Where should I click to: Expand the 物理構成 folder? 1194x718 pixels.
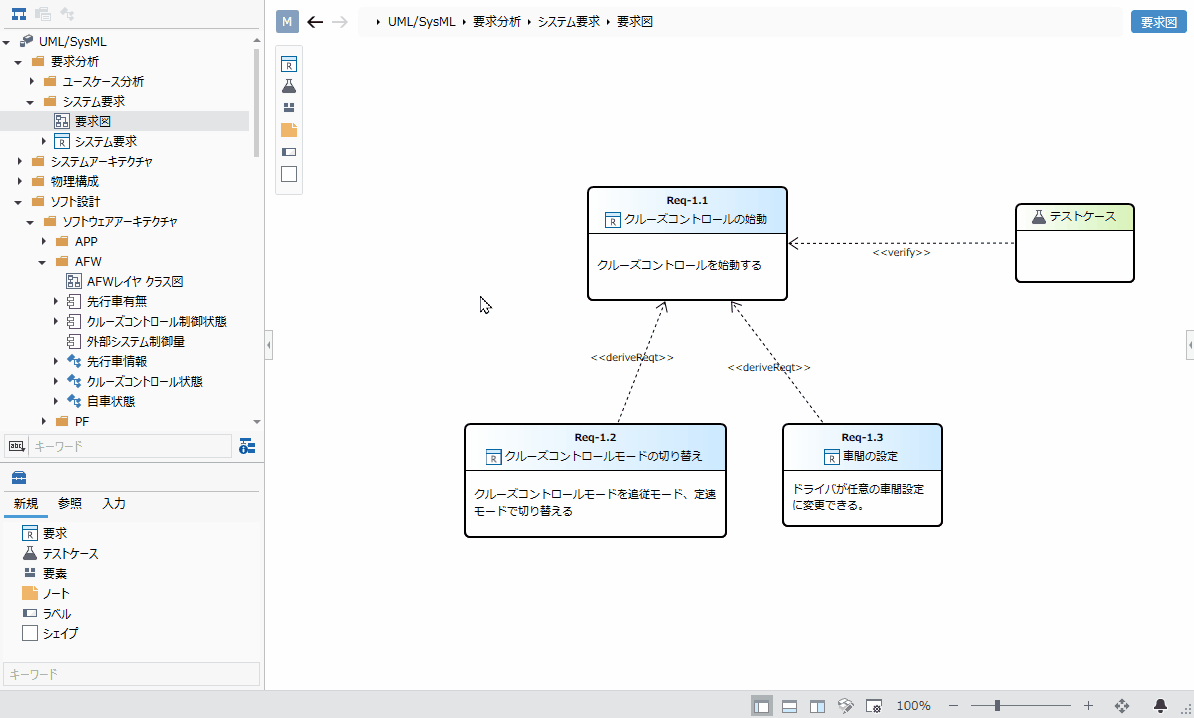[x=19, y=181]
